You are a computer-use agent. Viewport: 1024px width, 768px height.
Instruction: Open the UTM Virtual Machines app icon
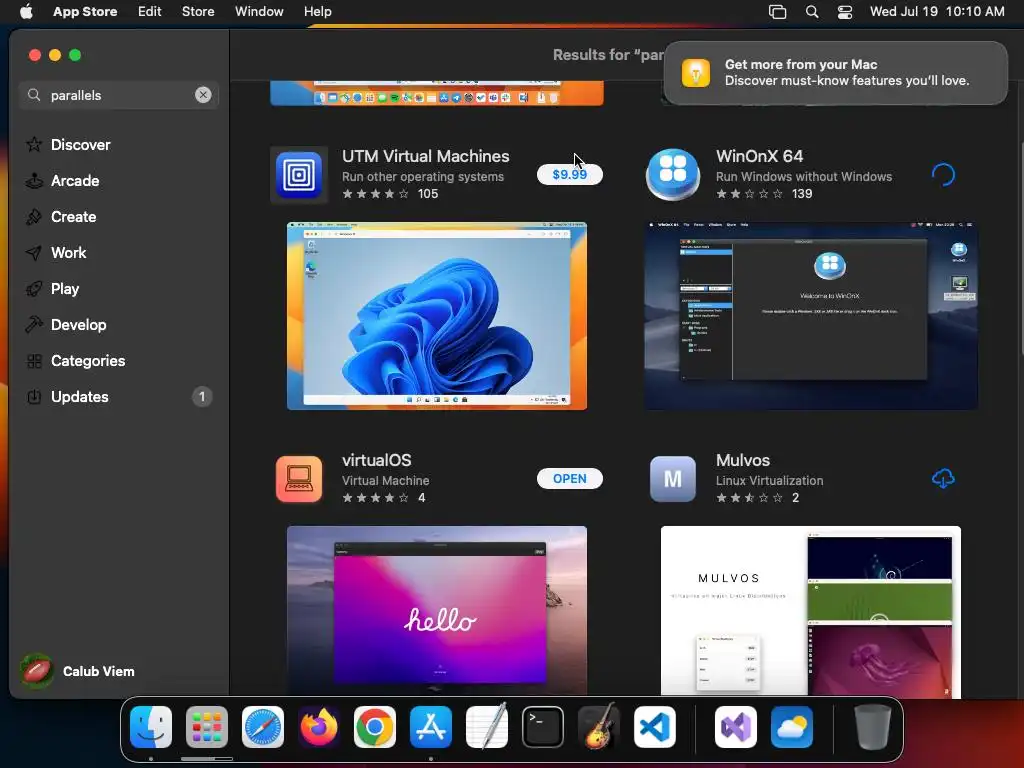[299, 175]
